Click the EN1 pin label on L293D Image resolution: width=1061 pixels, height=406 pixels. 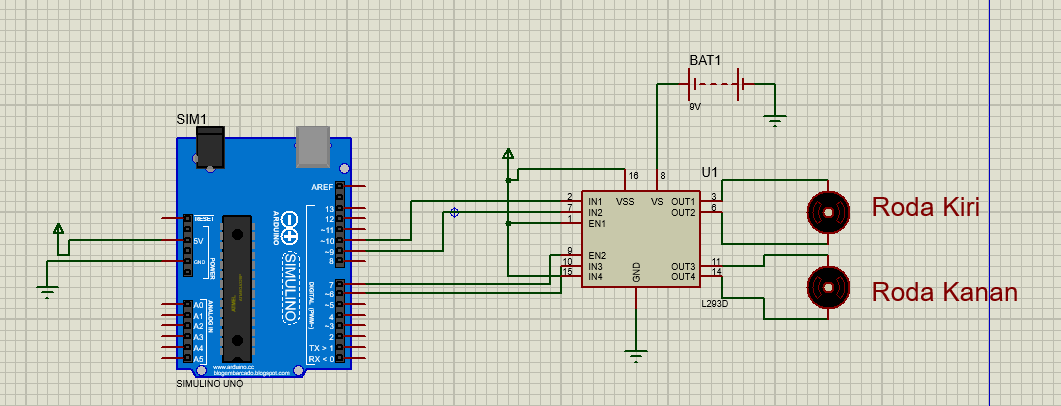[597, 223]
